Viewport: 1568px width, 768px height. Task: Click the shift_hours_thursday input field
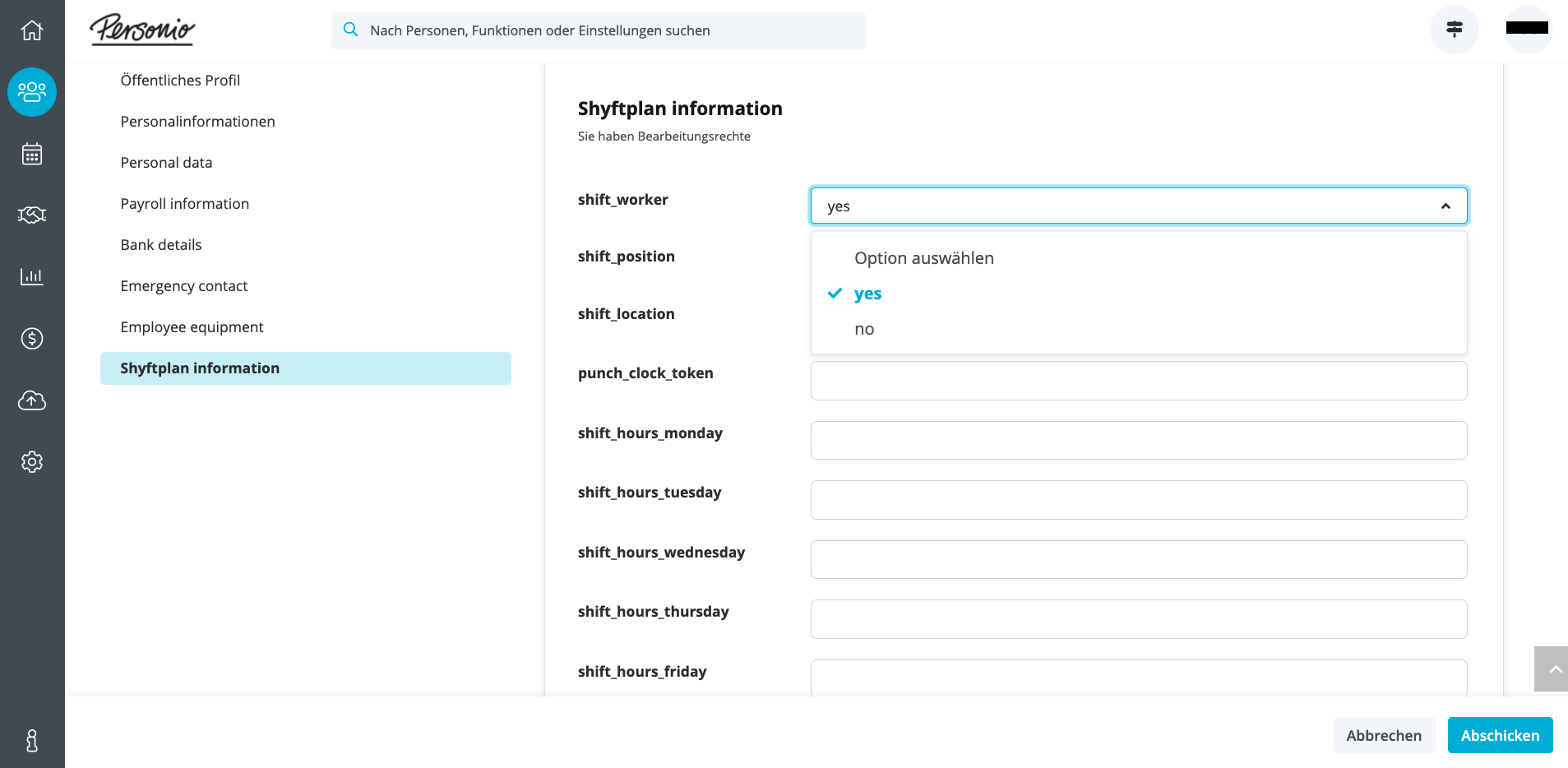[1139, 619]
